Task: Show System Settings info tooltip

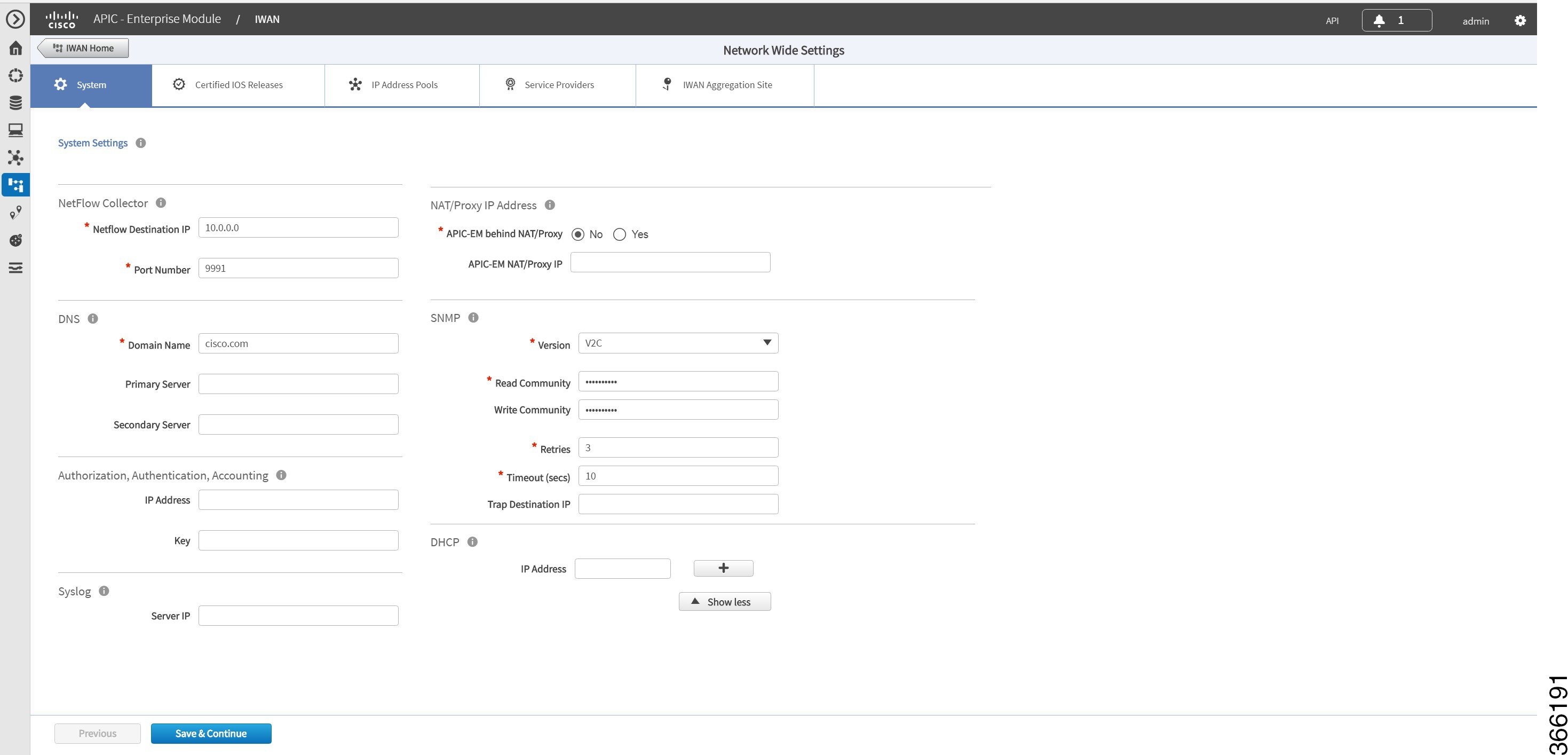Action: [x=140, y=143]
